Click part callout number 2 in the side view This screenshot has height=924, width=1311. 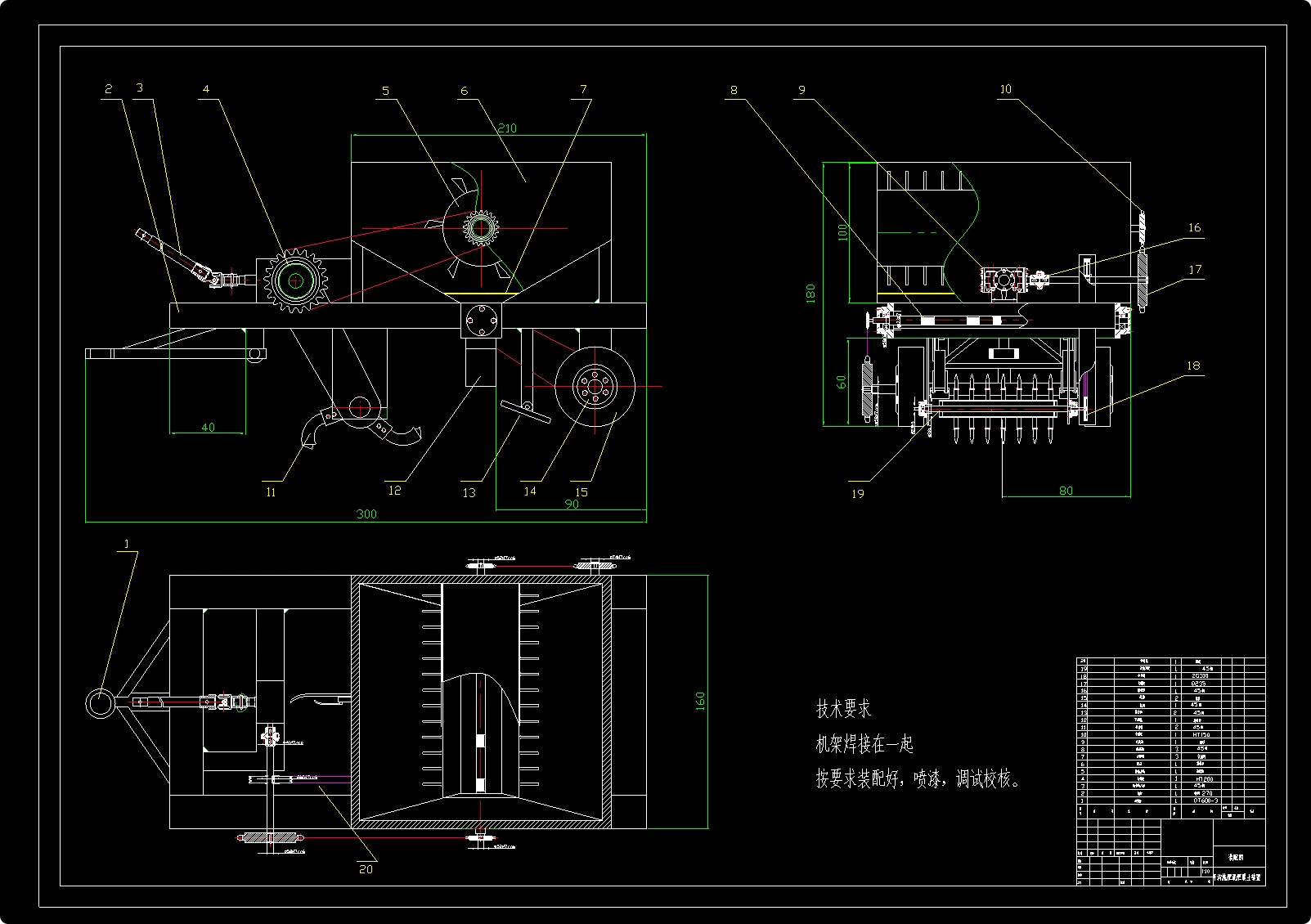tap(109, 88)
